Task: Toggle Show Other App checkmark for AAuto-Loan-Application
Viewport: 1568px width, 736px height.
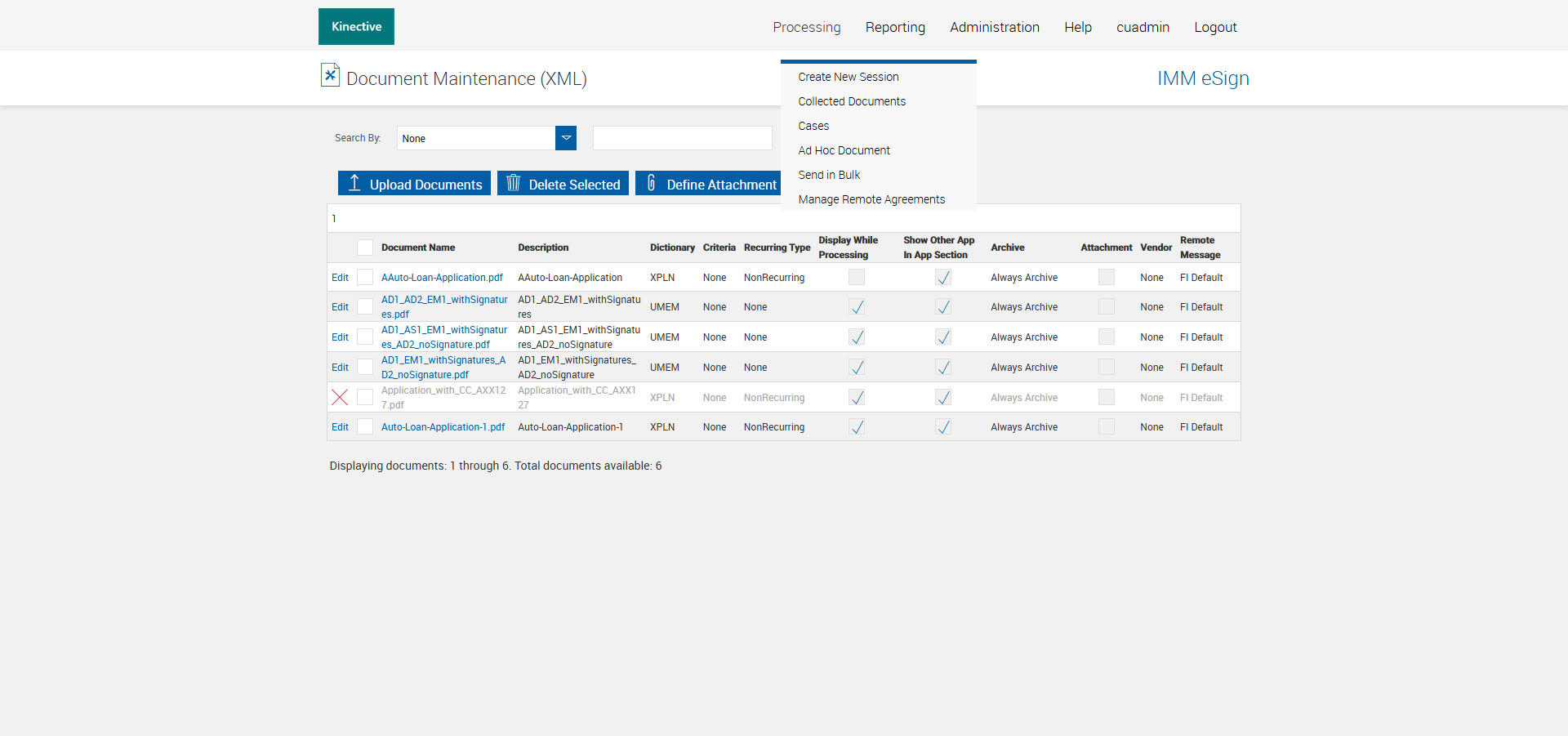Action: click(943, 278)
